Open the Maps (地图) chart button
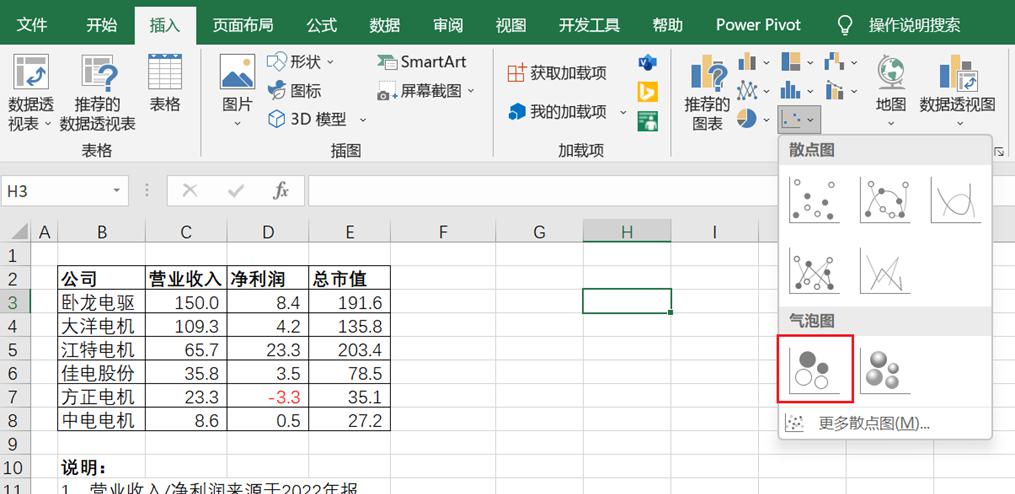The height and width of the screenshot is (494, 1015). 891,91
